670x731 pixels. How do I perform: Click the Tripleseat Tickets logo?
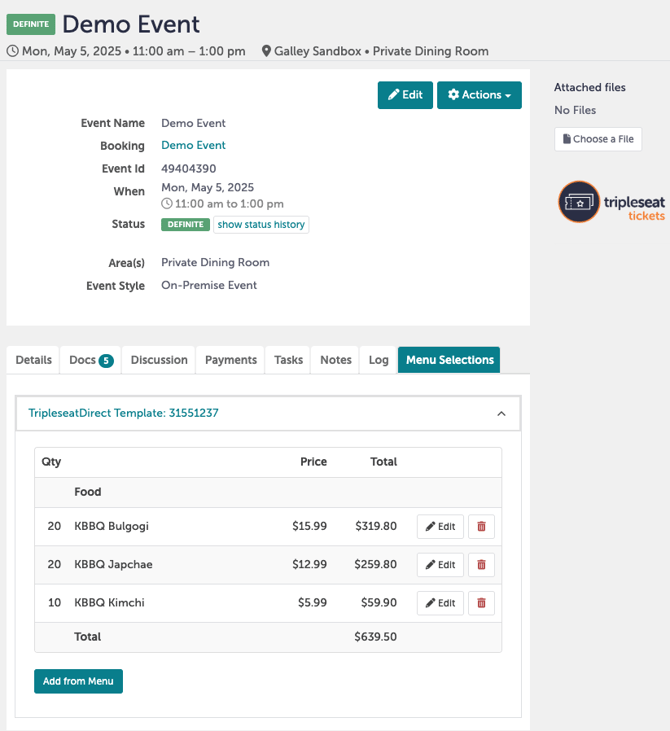610,202
